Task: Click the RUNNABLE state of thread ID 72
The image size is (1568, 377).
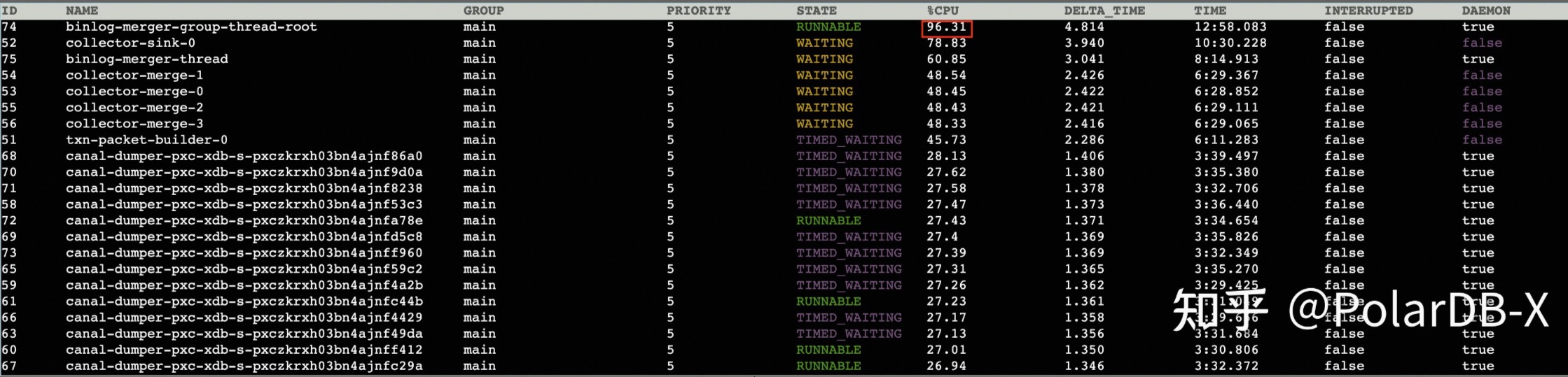Action: click(x=828, y=220)
